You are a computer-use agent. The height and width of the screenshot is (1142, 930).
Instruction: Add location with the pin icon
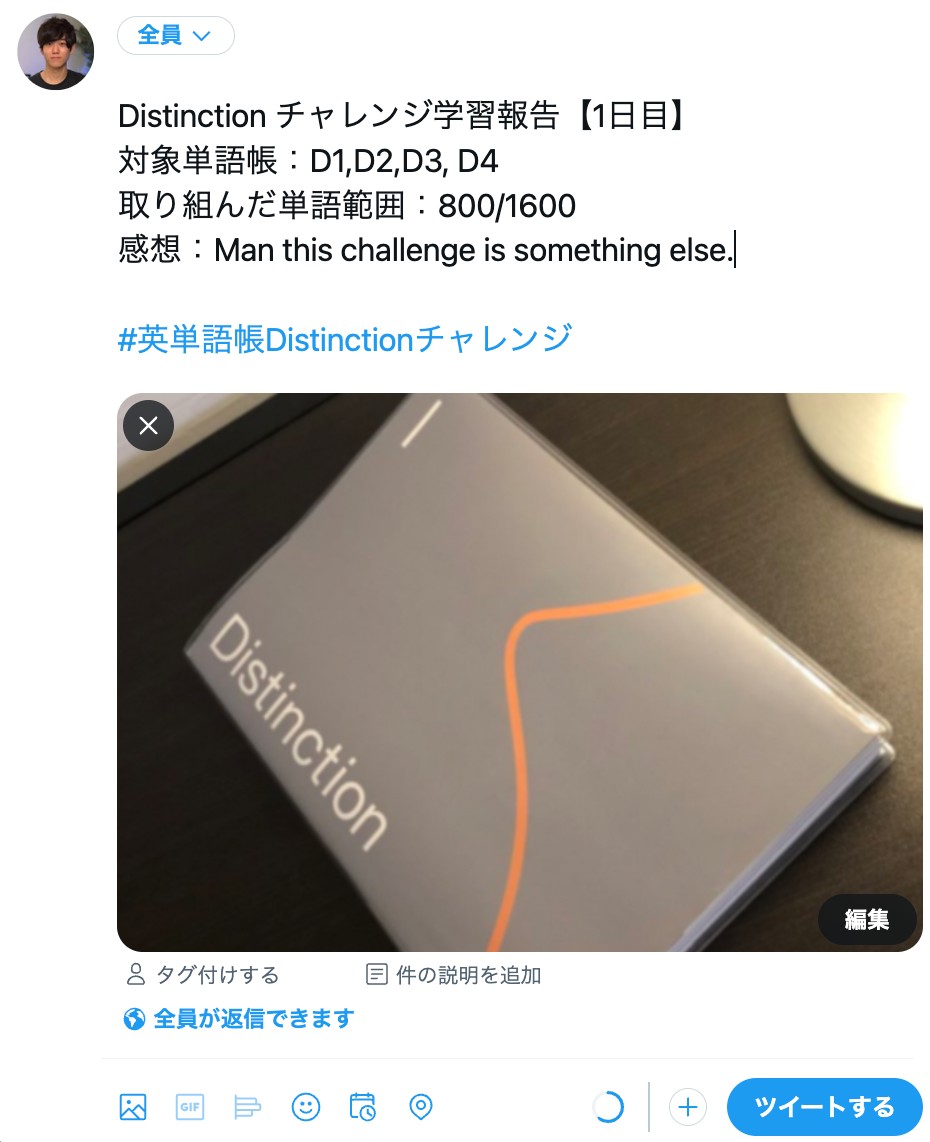(421, 1107)
